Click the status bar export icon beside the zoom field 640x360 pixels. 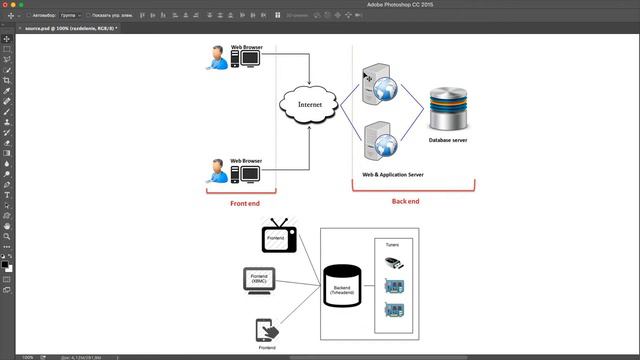coord(43,357)
